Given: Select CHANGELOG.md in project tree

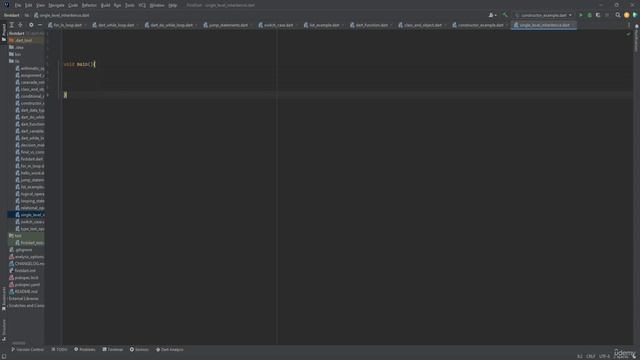Looking at the screenshot, I should [26, 264].
